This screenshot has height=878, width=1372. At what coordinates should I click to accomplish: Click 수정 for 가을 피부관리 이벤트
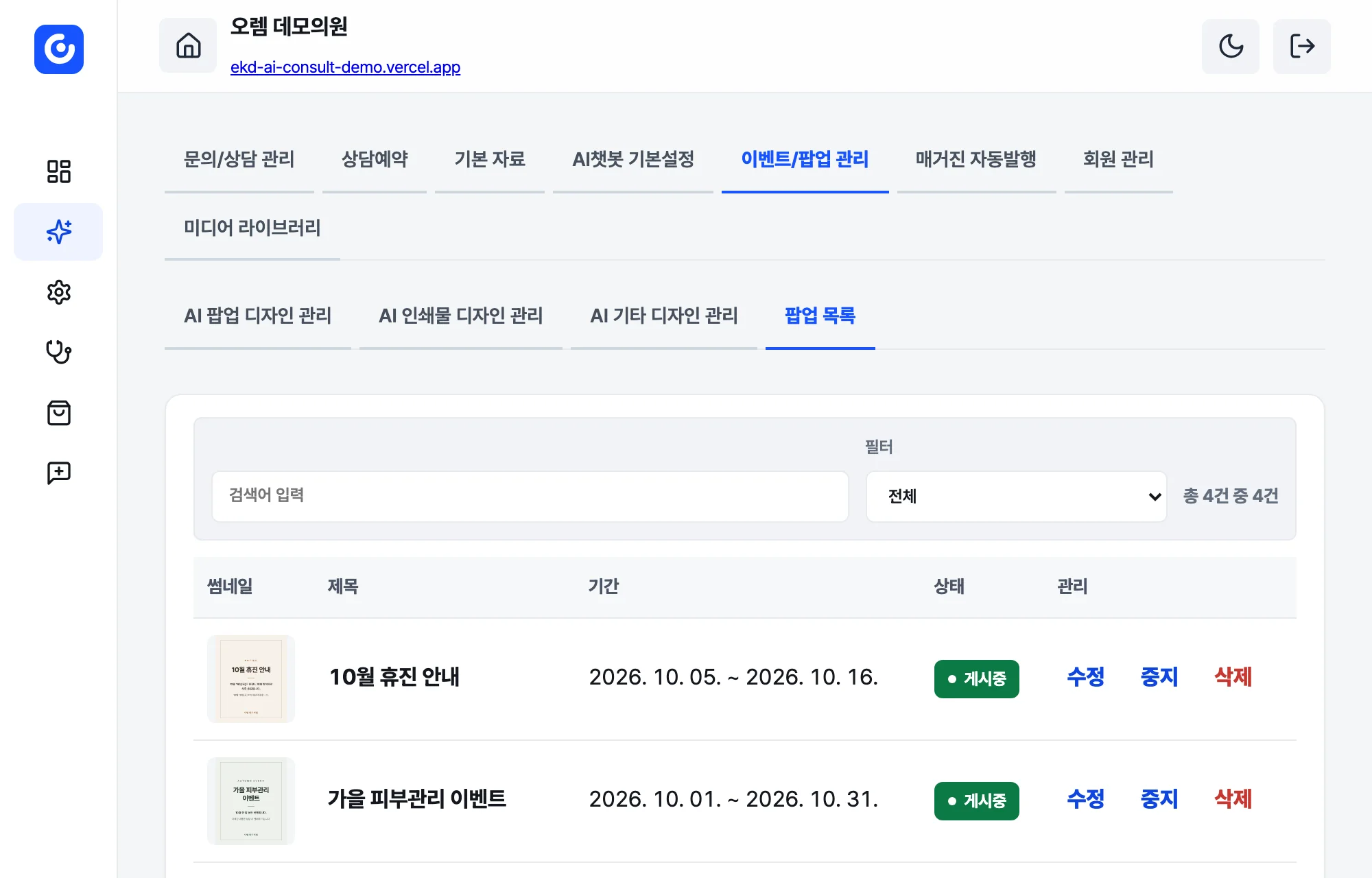pyautogui.click(x=1086, y=799)
